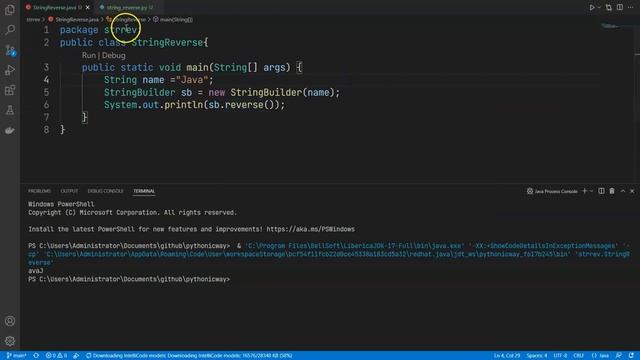The width and height of the screenshot is (640, 360).
Task: Run the Java file with play icon
Action: coord(591,7)
